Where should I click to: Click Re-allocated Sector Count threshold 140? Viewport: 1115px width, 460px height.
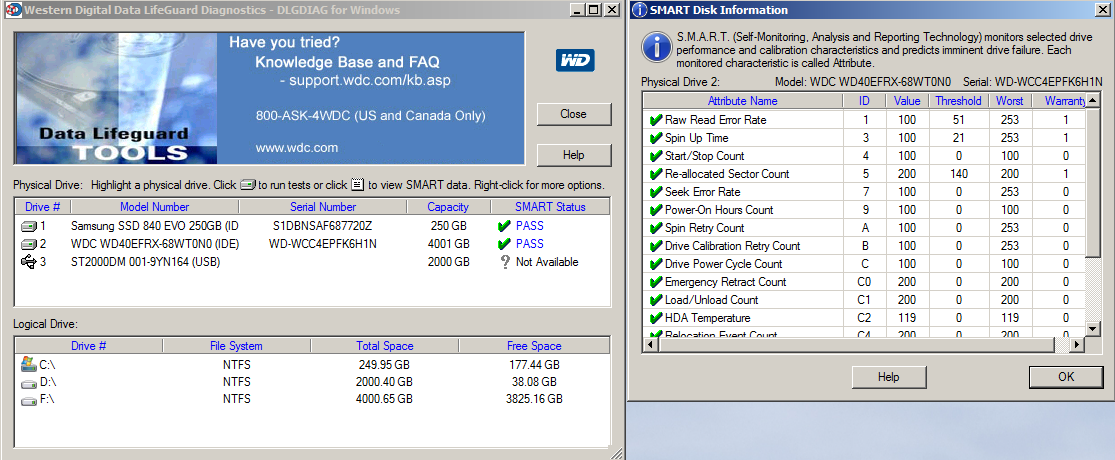[x=959, y=174]
